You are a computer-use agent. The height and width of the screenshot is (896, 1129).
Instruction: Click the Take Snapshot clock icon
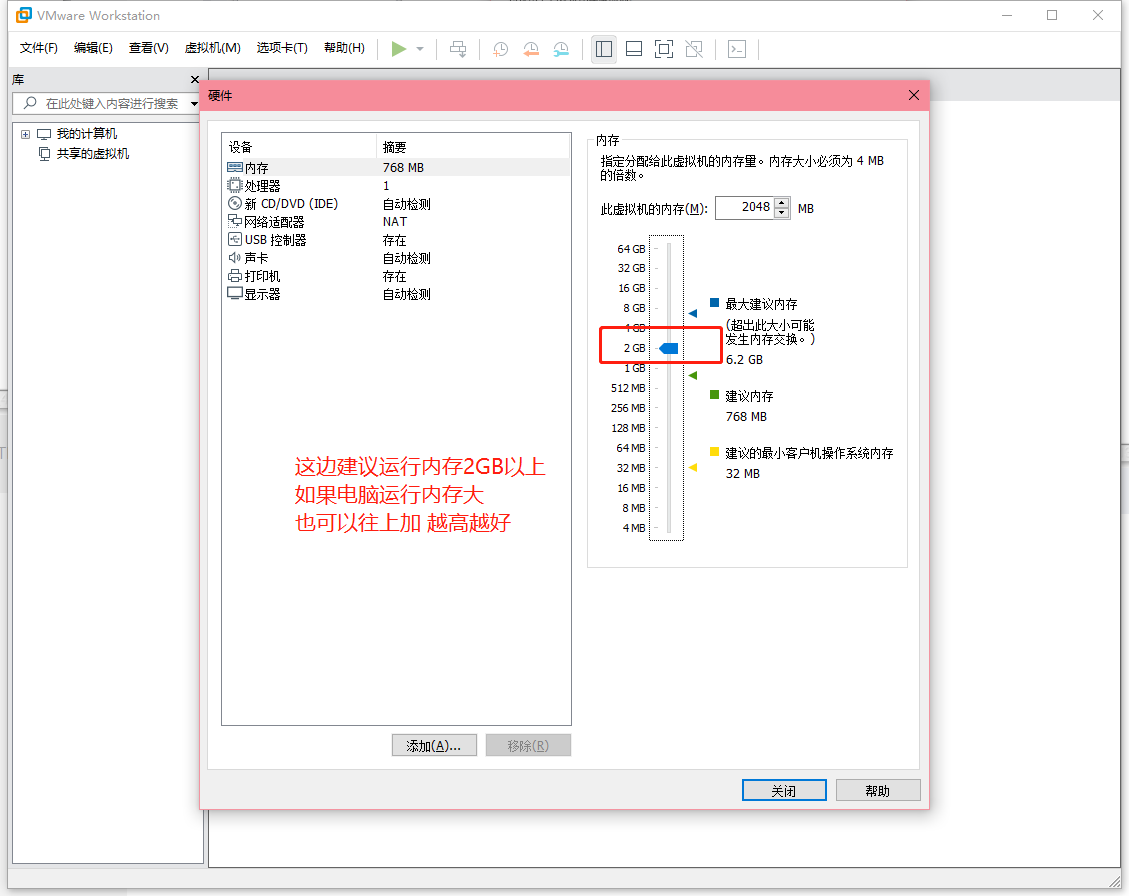coord(500,49)
